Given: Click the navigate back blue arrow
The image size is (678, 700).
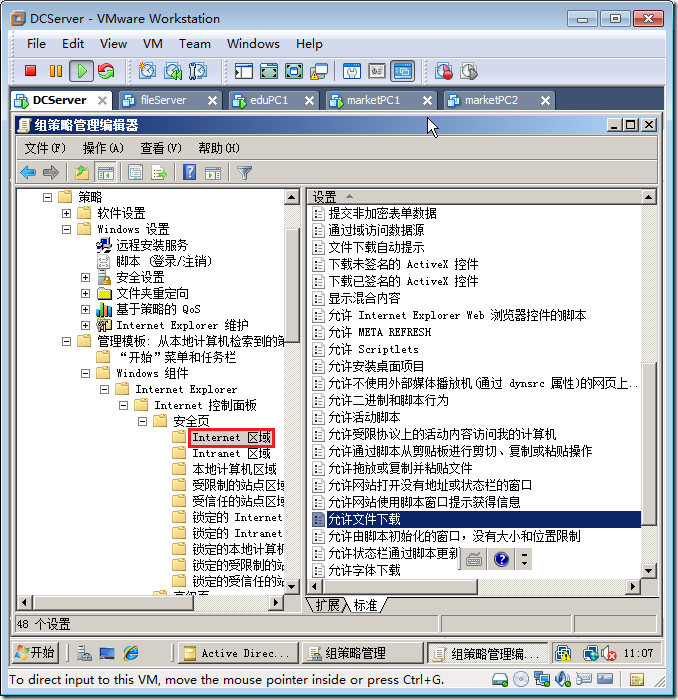Looking at the screenshot, I should (28, 172).
